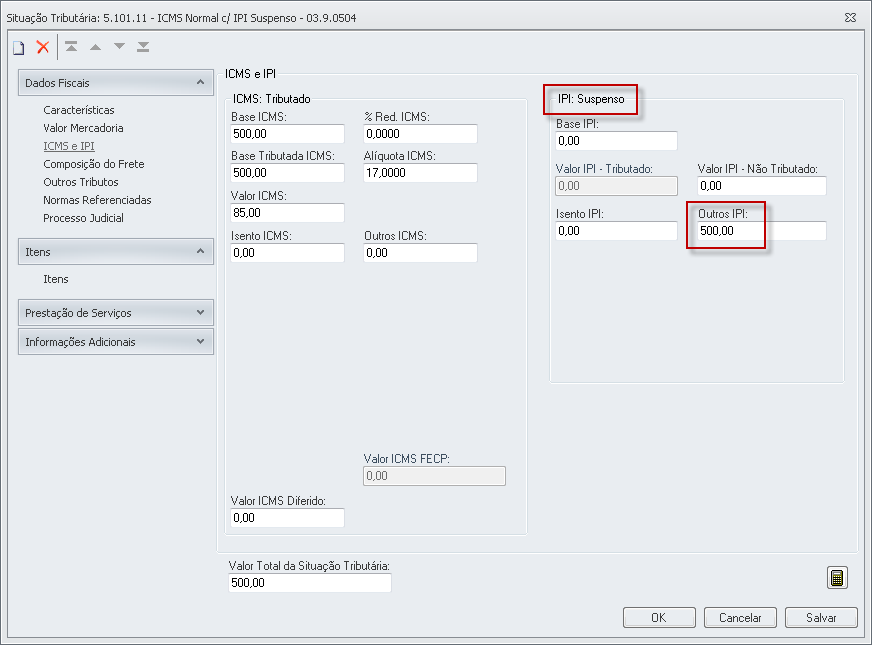Expand the Informações Adicionais section
This screenshot has width=872, height=645.
click(200, 342)
